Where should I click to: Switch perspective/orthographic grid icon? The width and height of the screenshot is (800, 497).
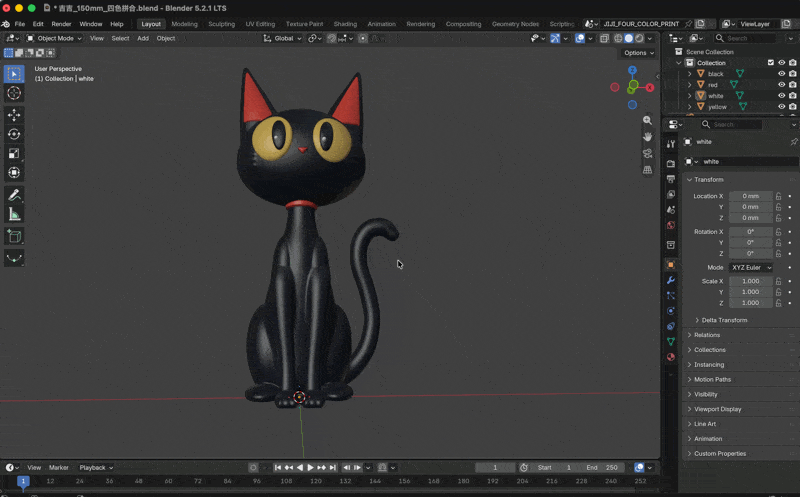coord(647,169)
